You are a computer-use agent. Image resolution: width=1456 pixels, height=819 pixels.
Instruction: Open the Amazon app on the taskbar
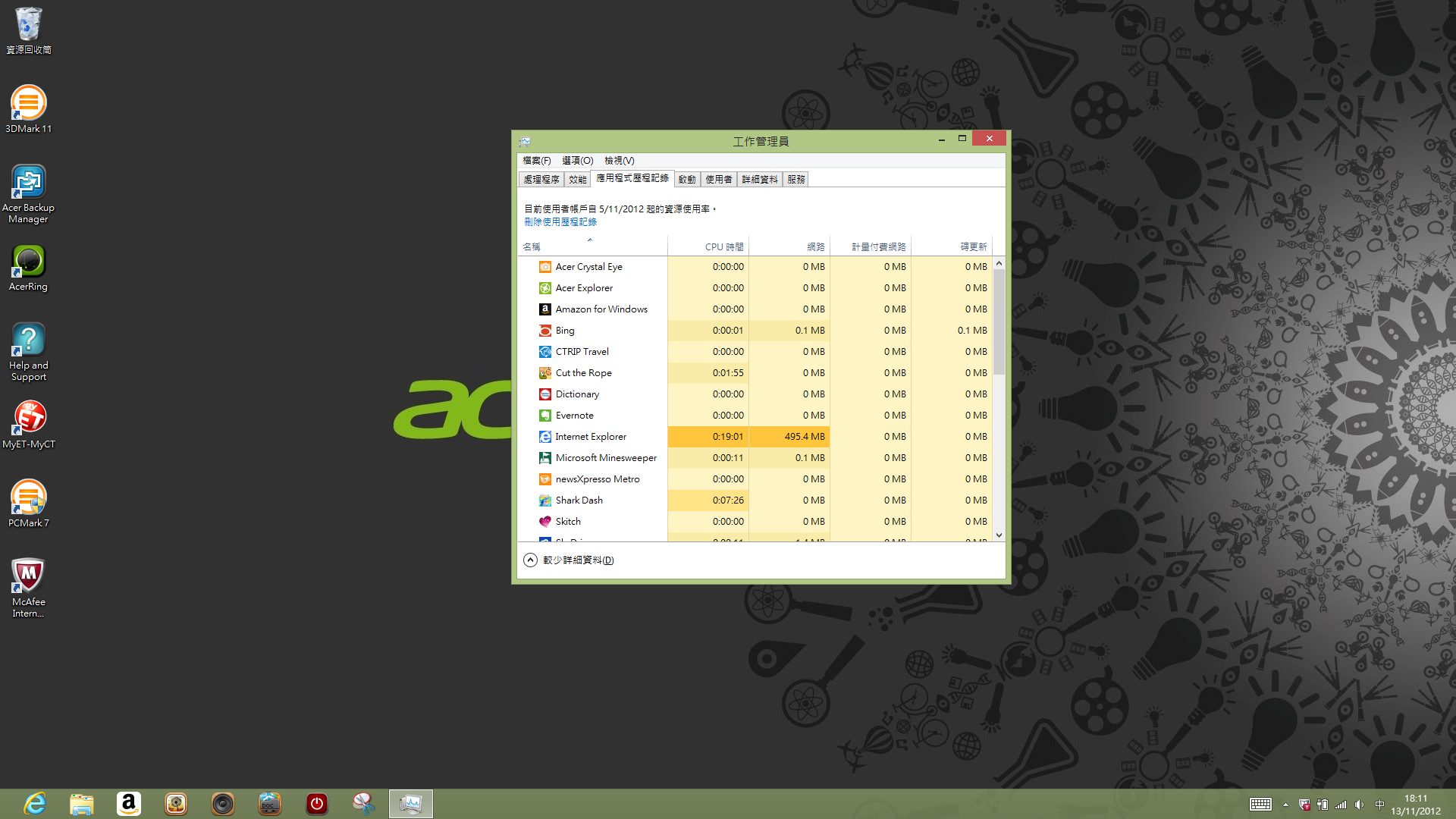tap(129, 804)
